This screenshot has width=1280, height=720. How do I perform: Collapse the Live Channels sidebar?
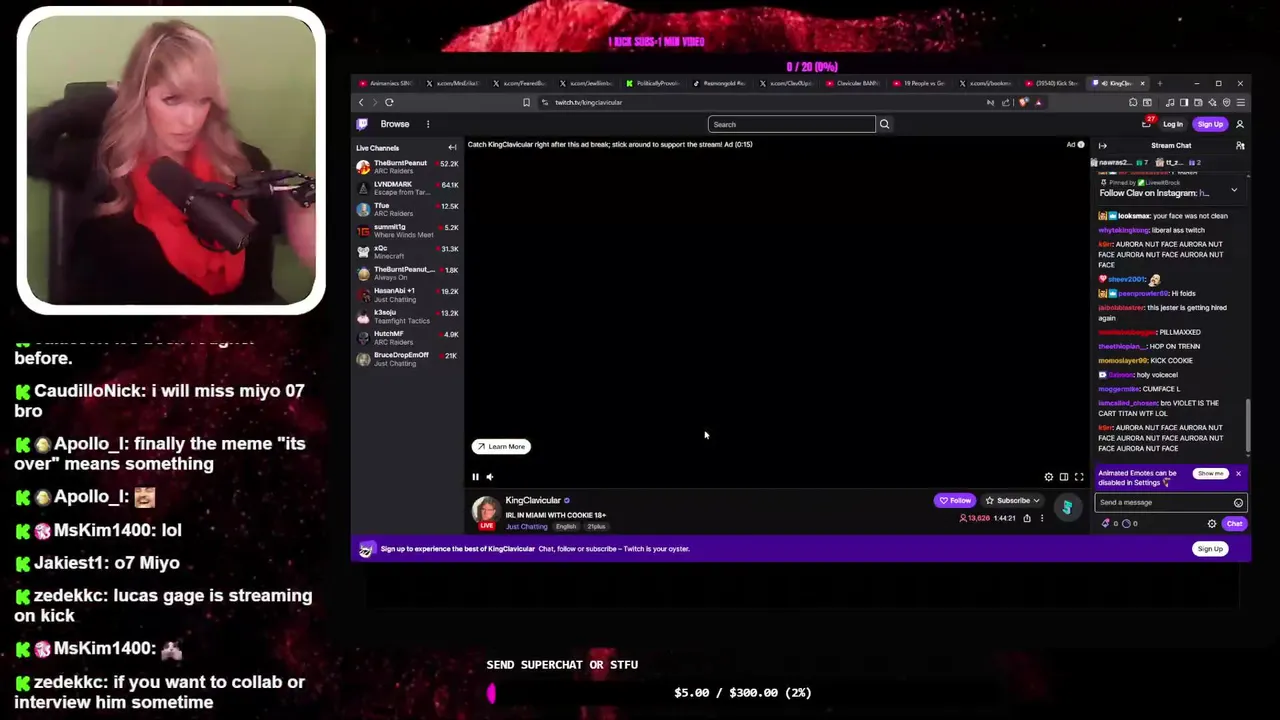[x=452, y=147]
